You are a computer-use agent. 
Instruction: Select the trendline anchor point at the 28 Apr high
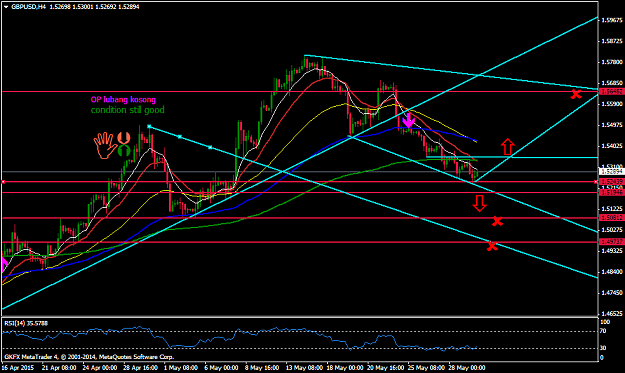(149, 127)
